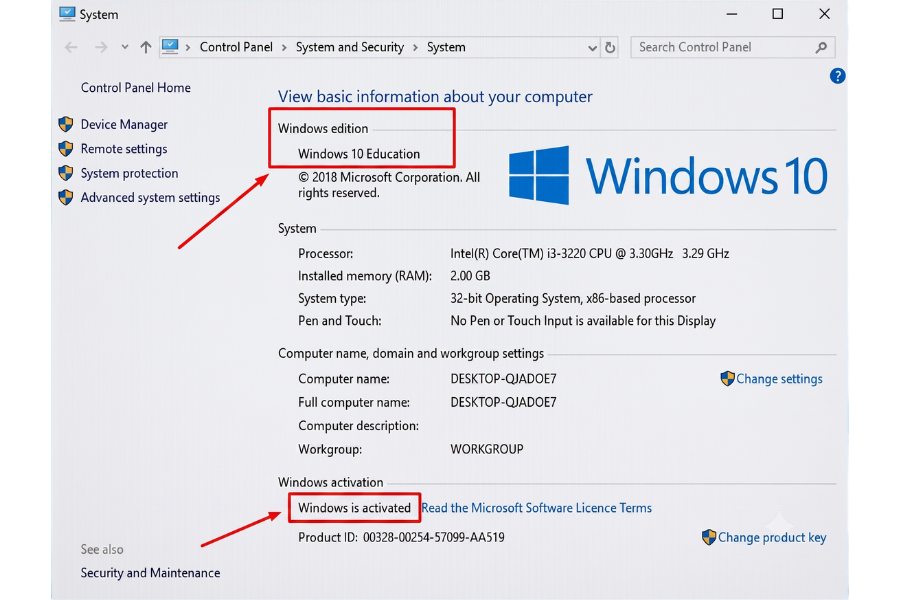Screen dimensions: 900x600
Task: Select the processor value Intel Core i3-3220
Action: (x=589, y=253)
